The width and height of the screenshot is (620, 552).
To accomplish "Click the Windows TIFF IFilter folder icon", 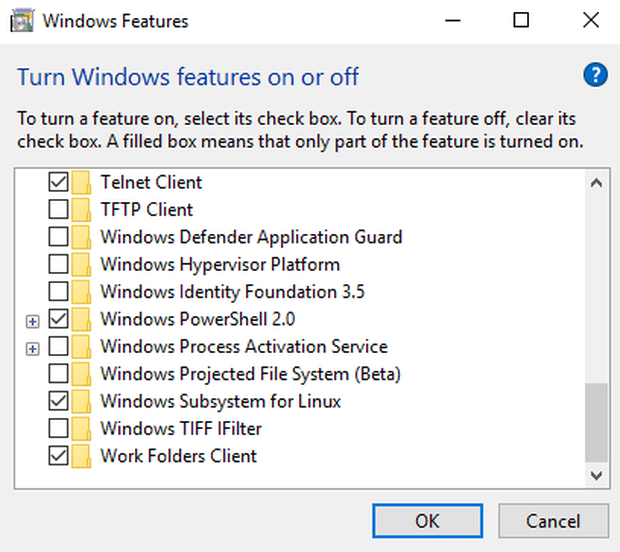I will click(81, 429).
